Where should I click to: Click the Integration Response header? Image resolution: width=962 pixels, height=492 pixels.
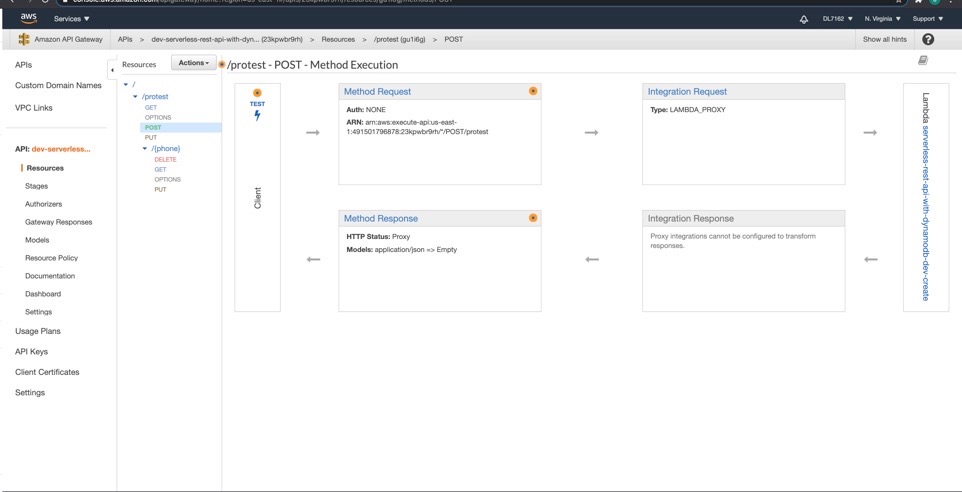691,218
